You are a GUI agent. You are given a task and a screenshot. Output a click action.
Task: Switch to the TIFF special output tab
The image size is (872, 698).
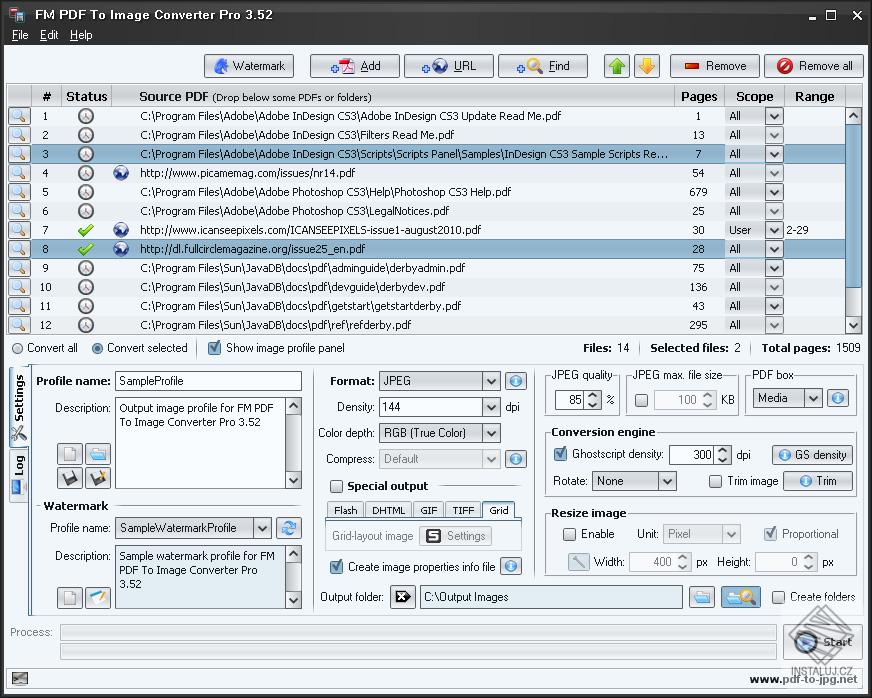click(463, 510)
